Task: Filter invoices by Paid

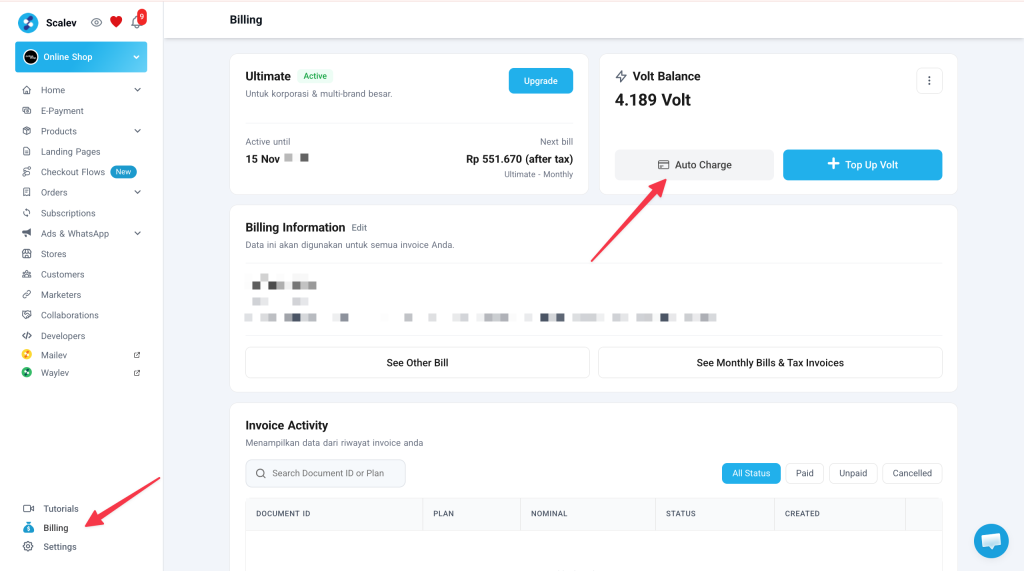Action: tap(805, 473)
